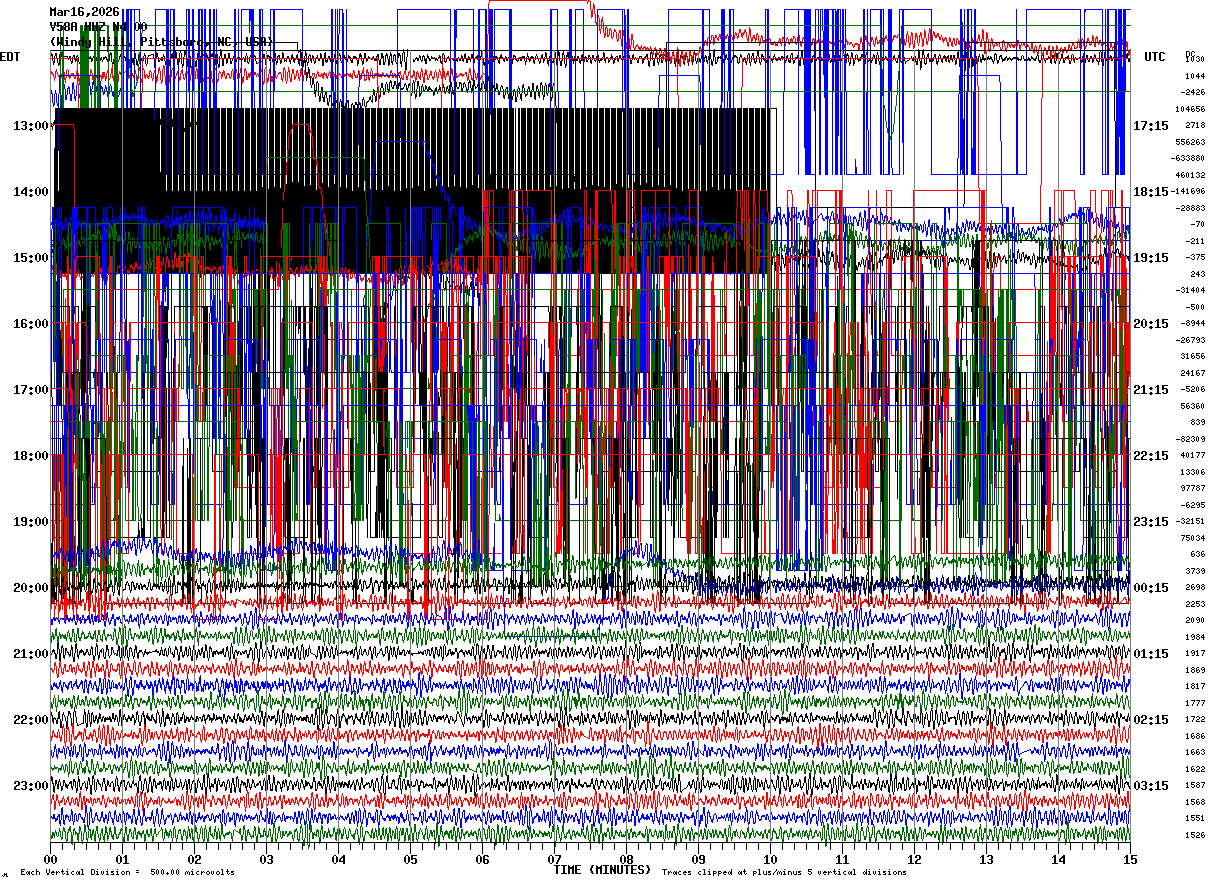This screenshot has width=1210, height=886.
Task: Click the EDT axis heading
Action: [x=10, y=56]
